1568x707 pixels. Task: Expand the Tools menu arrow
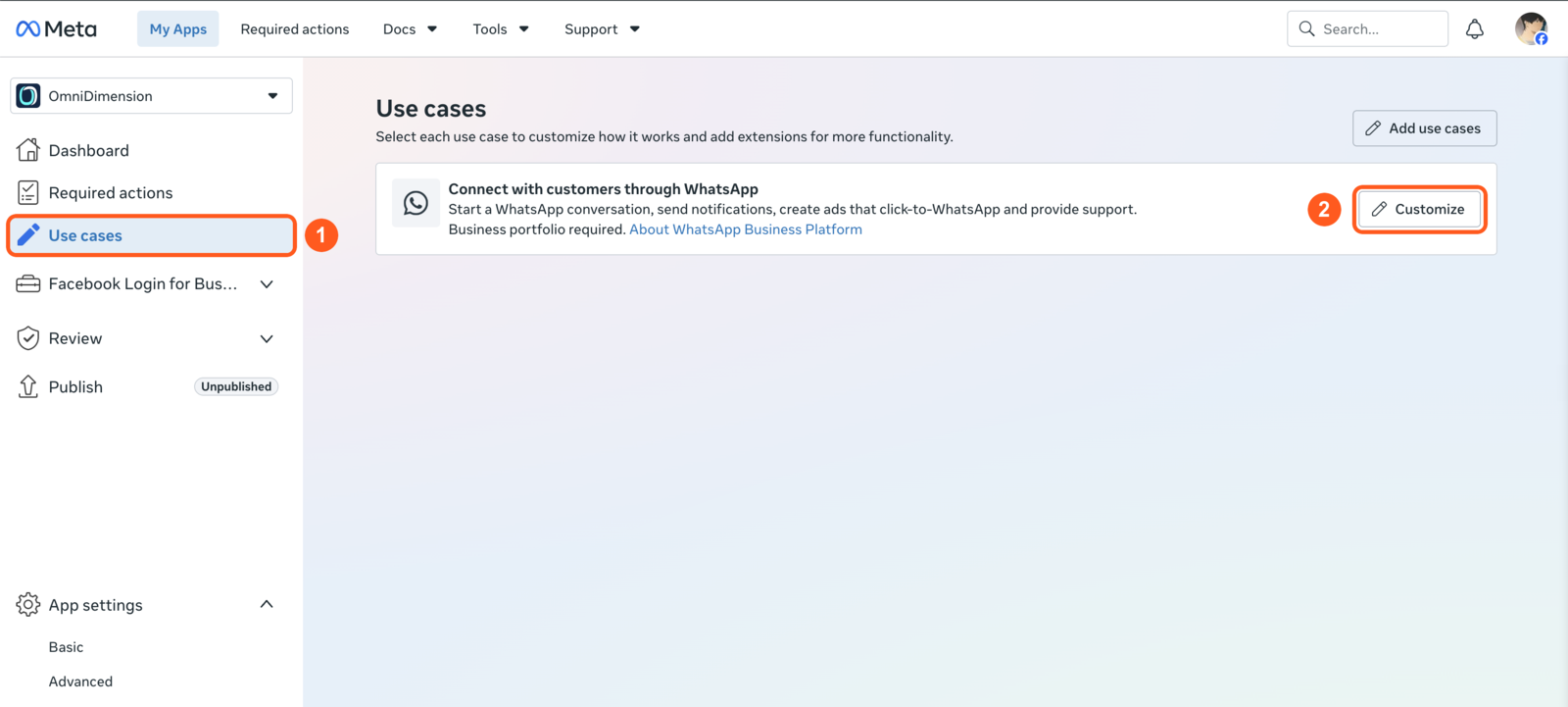[x=524, y=29]
